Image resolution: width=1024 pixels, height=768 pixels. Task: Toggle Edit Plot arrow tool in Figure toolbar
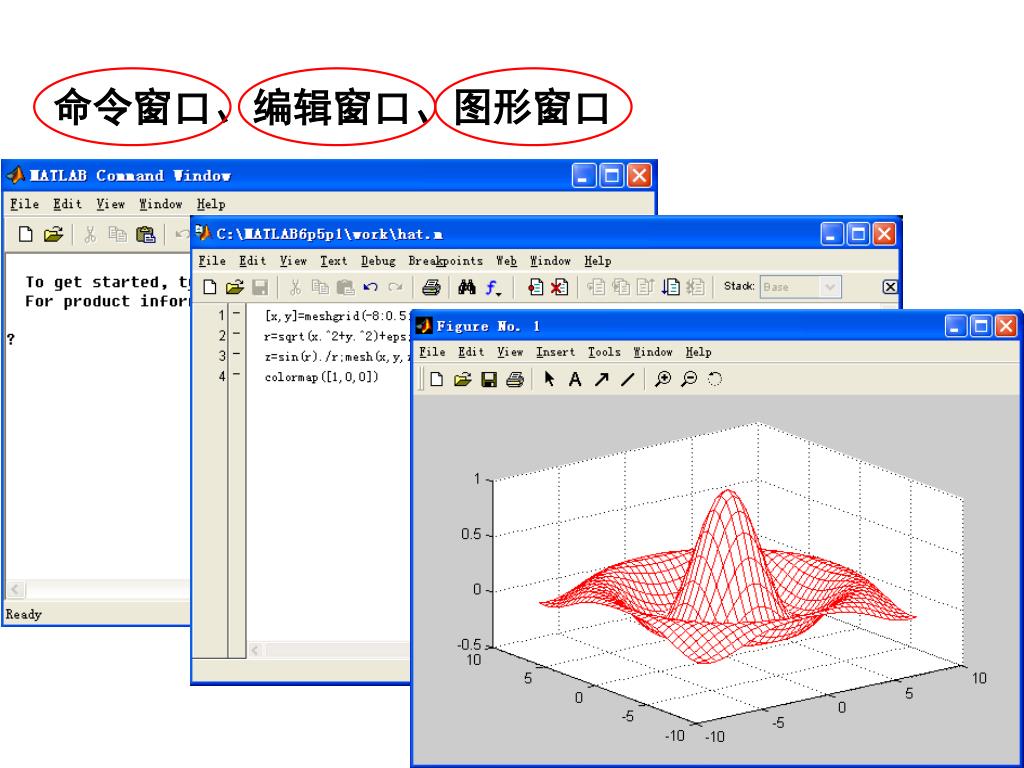pyautogui.click(x=549, y=379)
